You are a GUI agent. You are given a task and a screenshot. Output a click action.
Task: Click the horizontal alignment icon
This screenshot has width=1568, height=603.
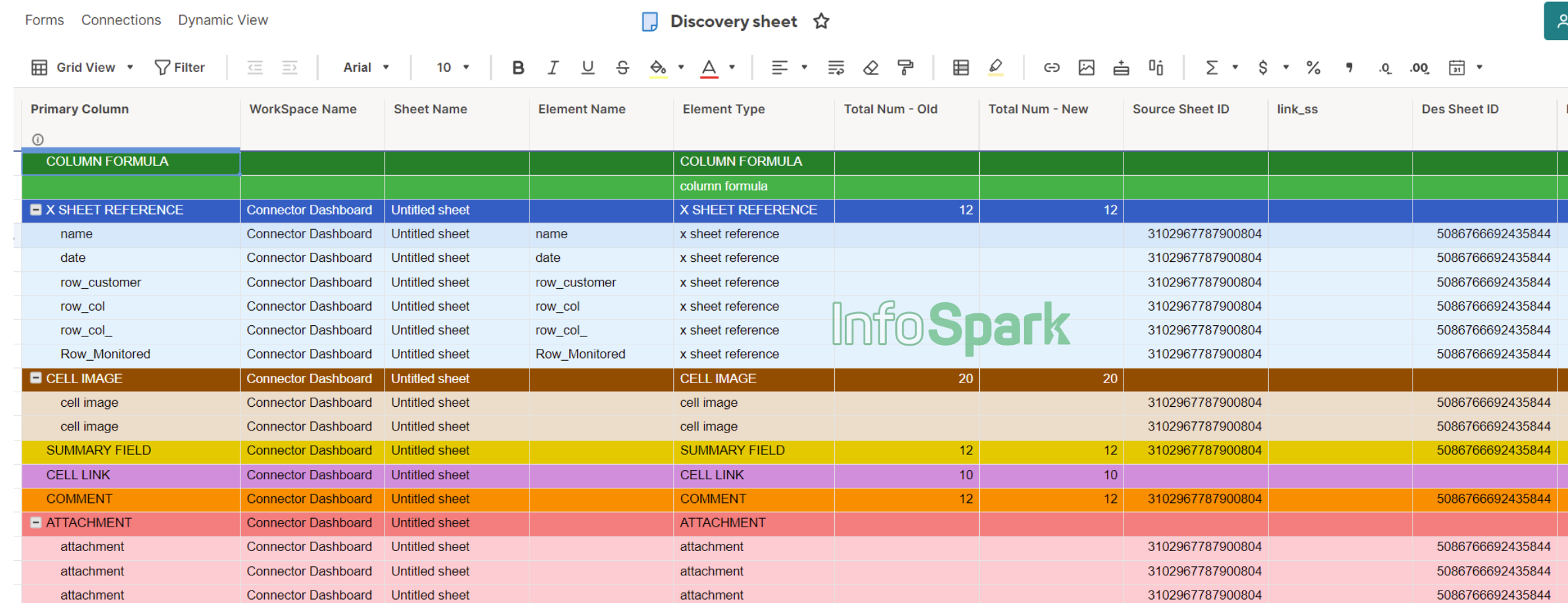click(780, 68)
